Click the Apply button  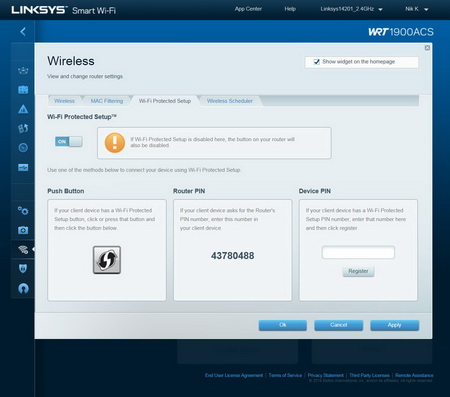[x=395, y=325]
